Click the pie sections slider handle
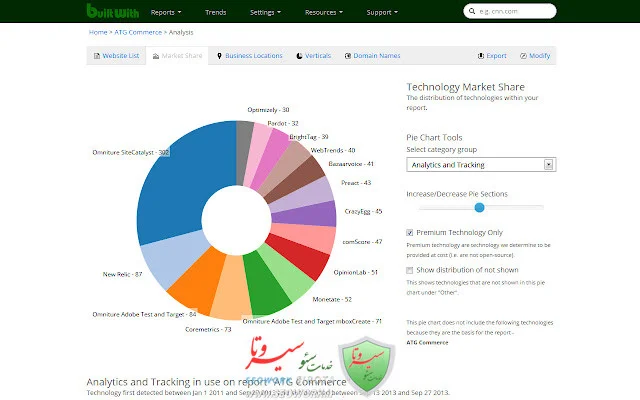The width and height of the screenshot is (640, 400). [479, 207]
